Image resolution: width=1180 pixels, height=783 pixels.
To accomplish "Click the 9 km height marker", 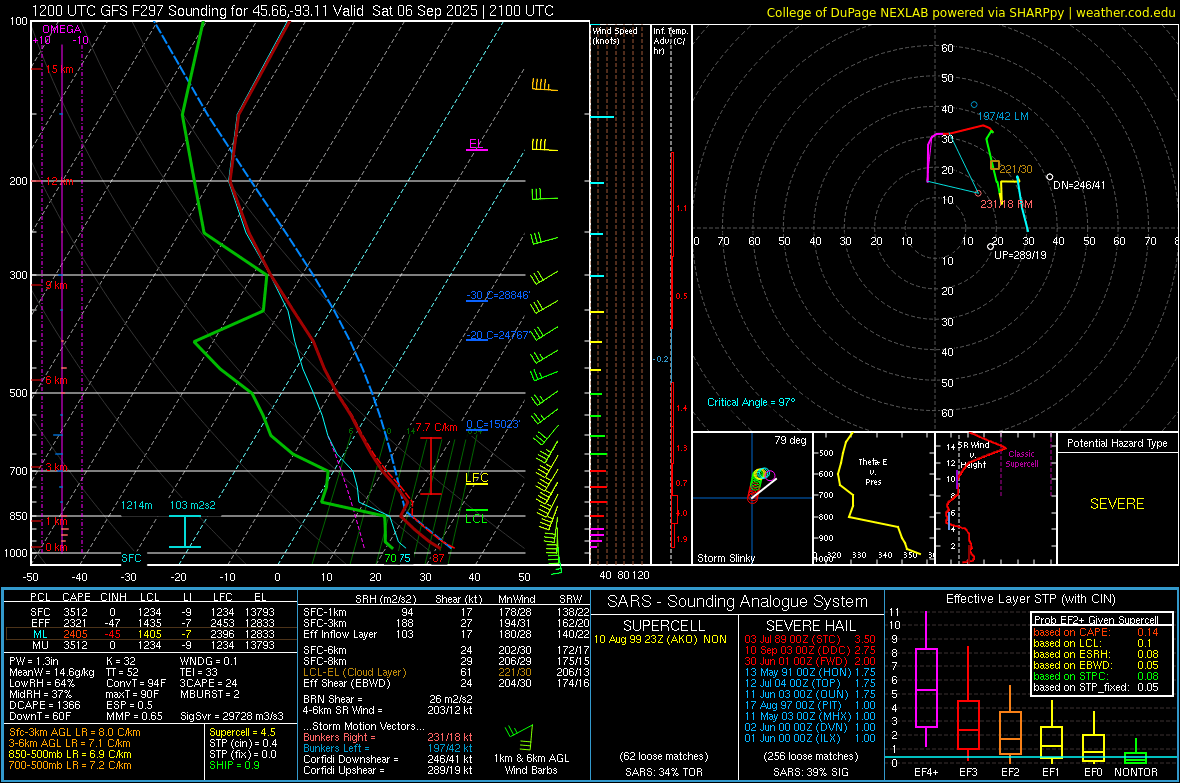I will [56, 285].
